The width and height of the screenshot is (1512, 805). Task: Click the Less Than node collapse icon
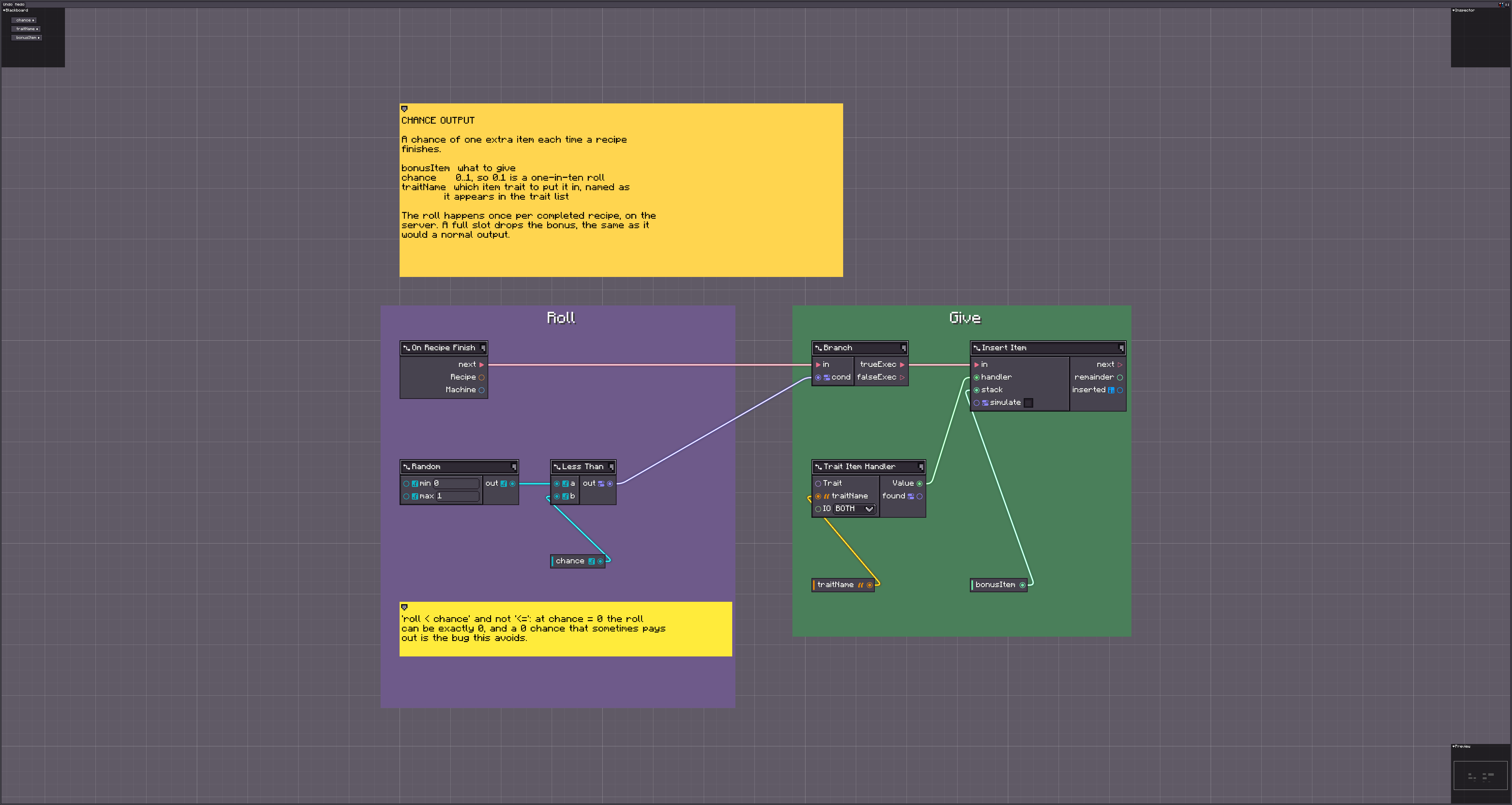(611, 467)
